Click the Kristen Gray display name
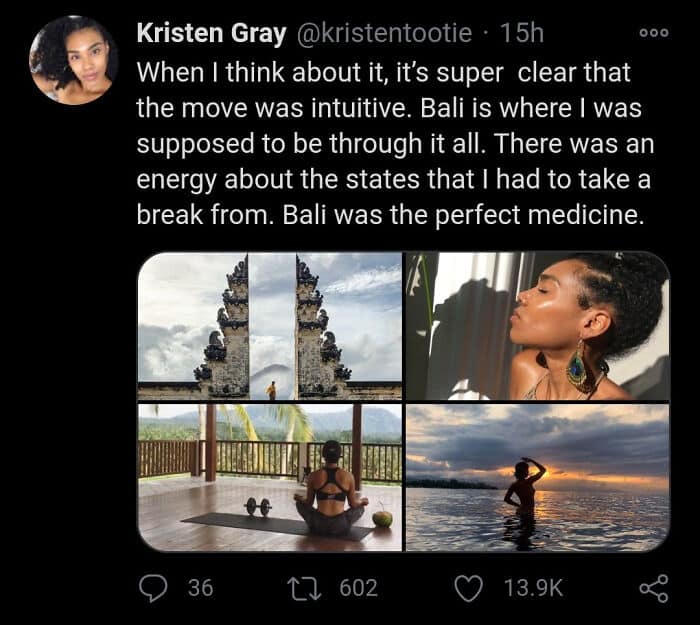 click(x=208, y=32)
